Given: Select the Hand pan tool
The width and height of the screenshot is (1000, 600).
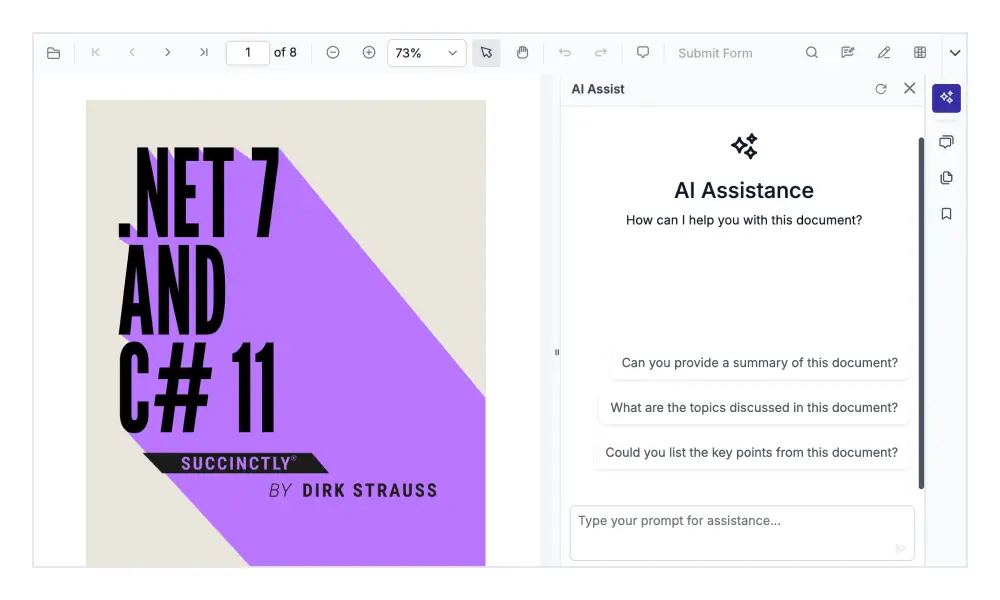Looking at the screenshot, I should tap(523, 52).
